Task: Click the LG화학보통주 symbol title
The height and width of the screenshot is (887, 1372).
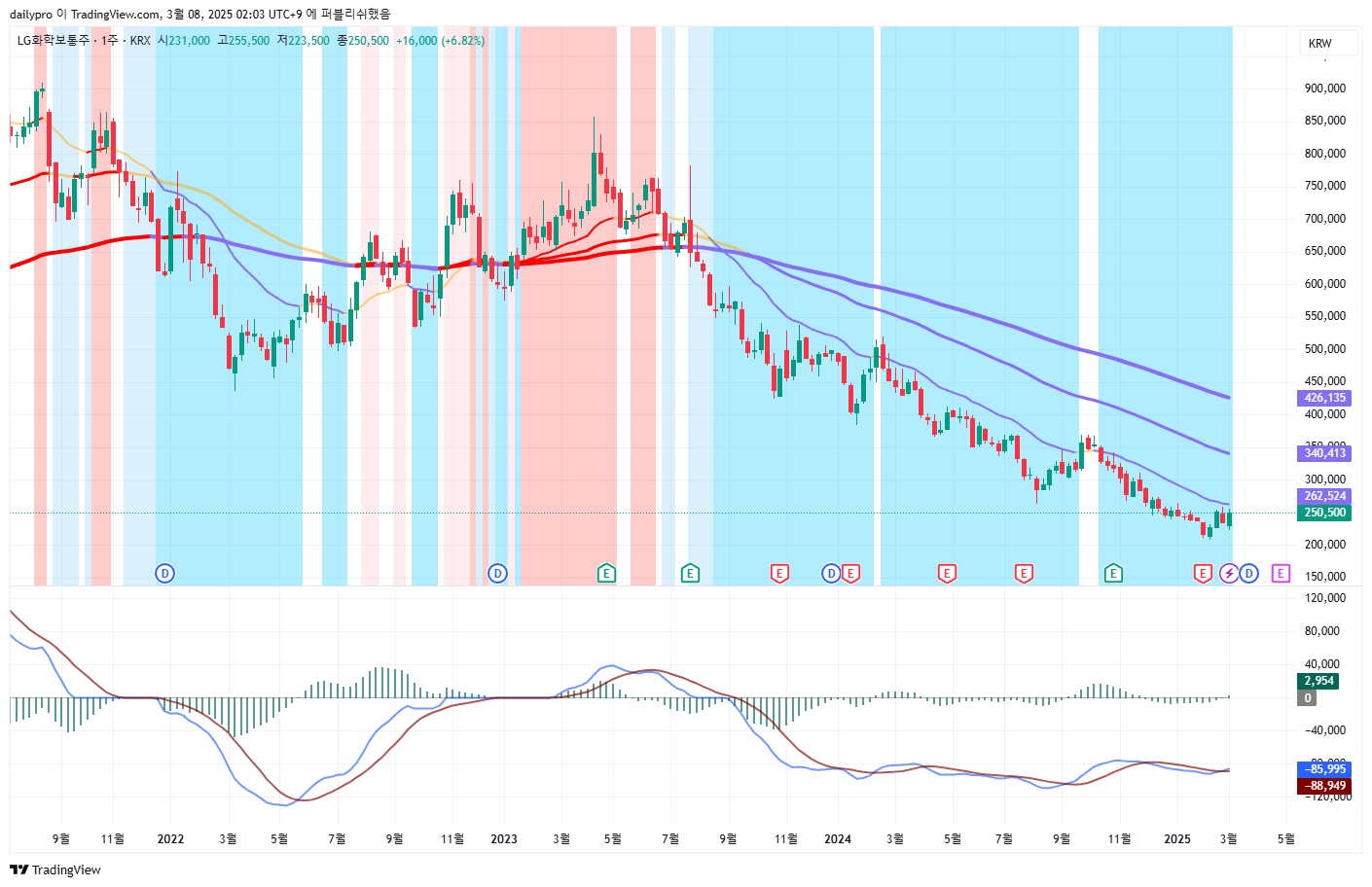Action: point(53,41)
